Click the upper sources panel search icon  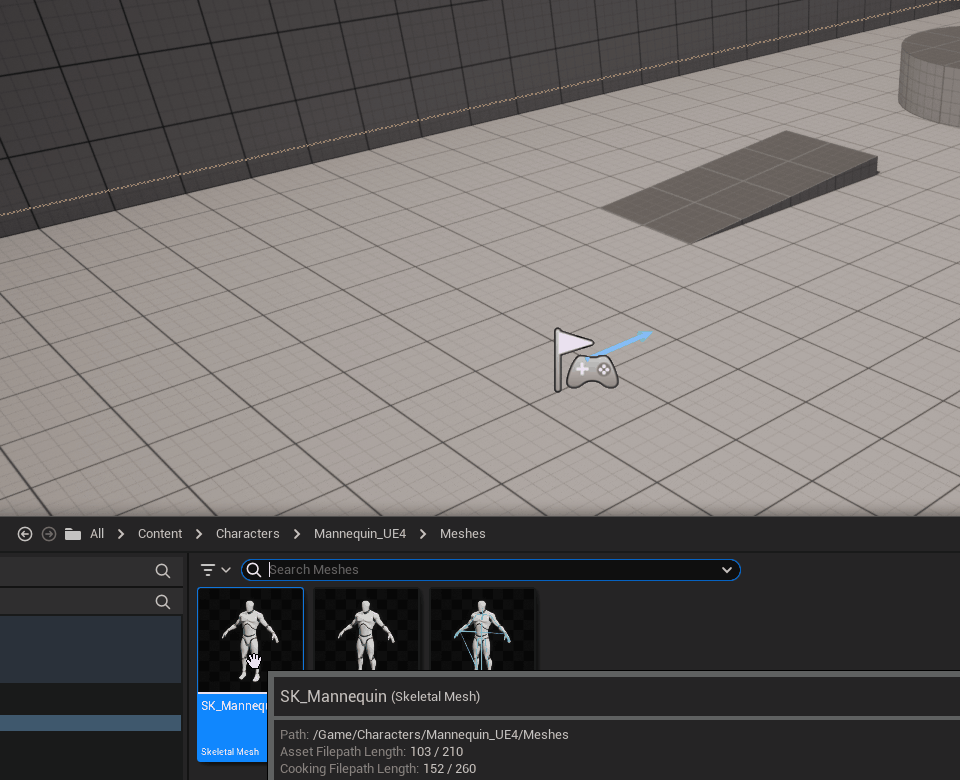(163, 571)
